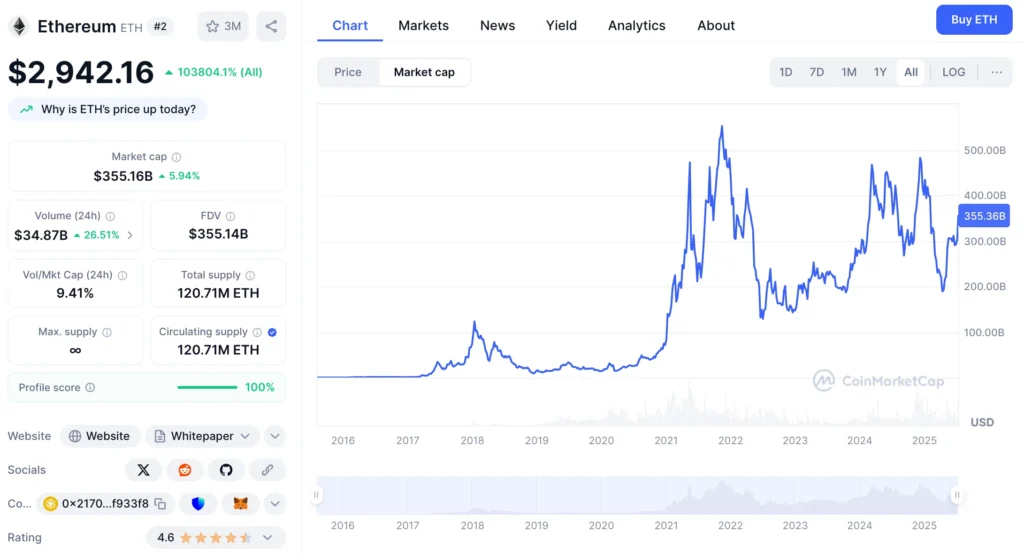Grab right handle of chart range slider

(957, 495)
